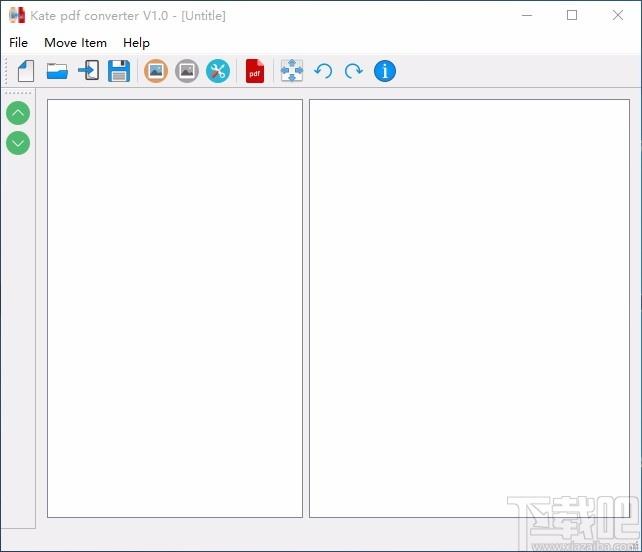The height and width of the screenshot is (552, 642).
Task: Rotate left with the counterclockwise arrow
Action: pos(323,71)
